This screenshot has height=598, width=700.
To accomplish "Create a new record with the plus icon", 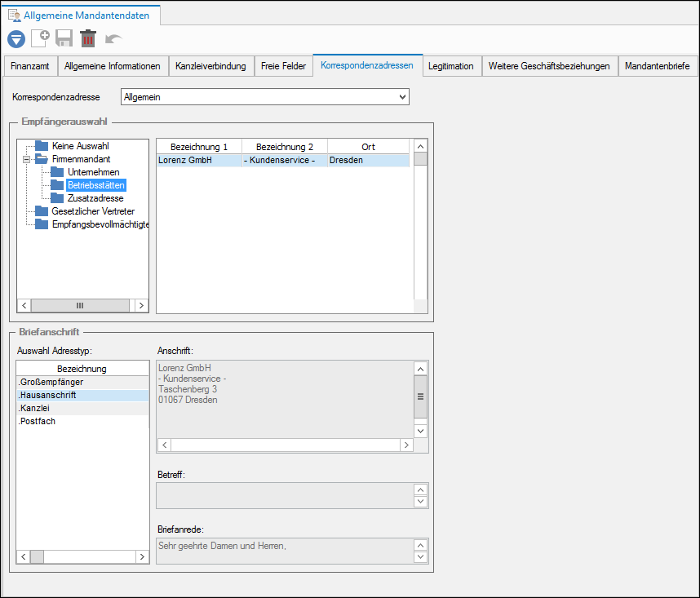I will point(41,38).
